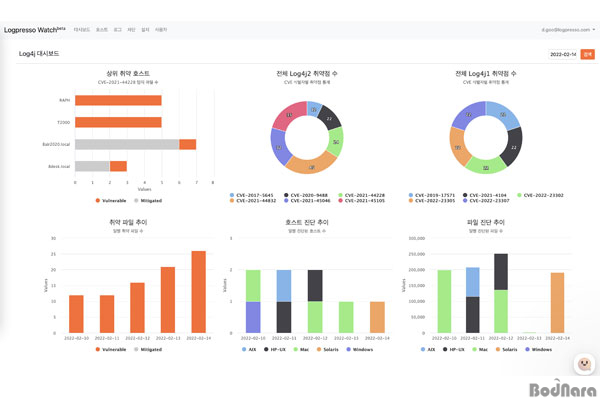Viewport: 600px width, 400px height.
Task: Select orange segment in Log4j1 donut
Action: click(458, 147)
